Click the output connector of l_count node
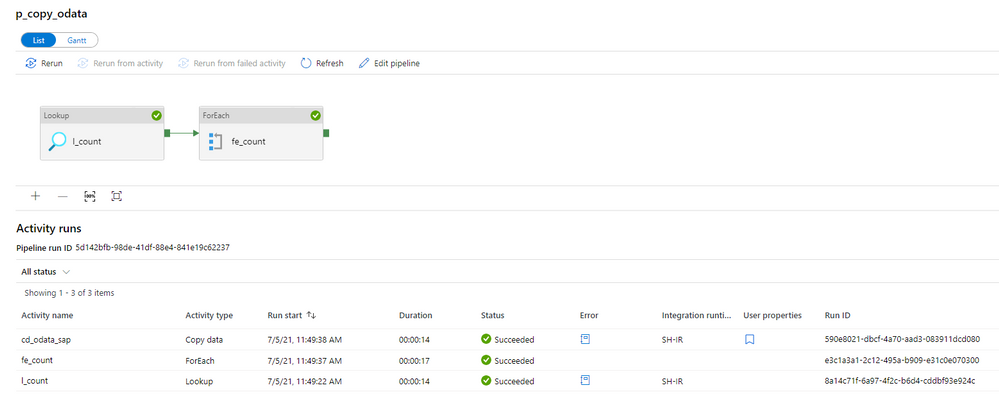The height and width of the screenshot is (397, 999). point(167,133)
